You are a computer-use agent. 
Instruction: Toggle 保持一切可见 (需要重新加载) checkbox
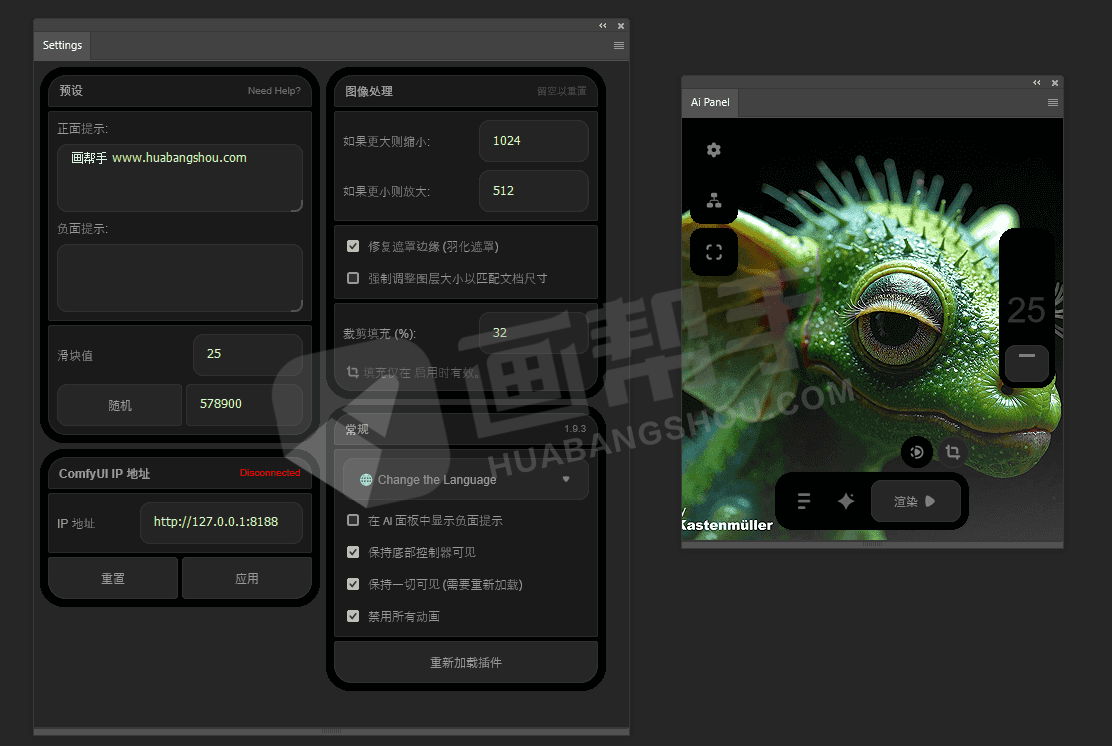[353, 584]
